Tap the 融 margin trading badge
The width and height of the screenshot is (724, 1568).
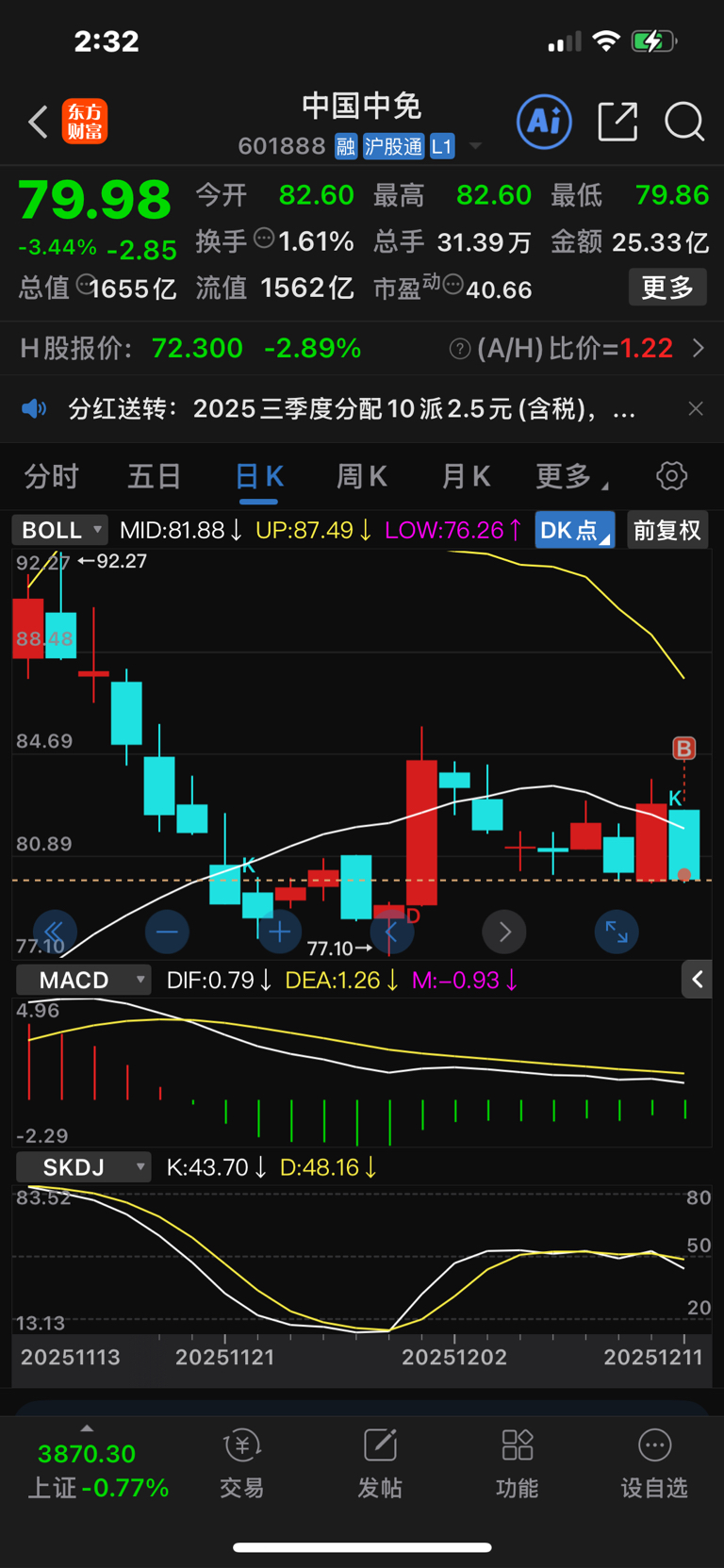[x=346, y=146]
